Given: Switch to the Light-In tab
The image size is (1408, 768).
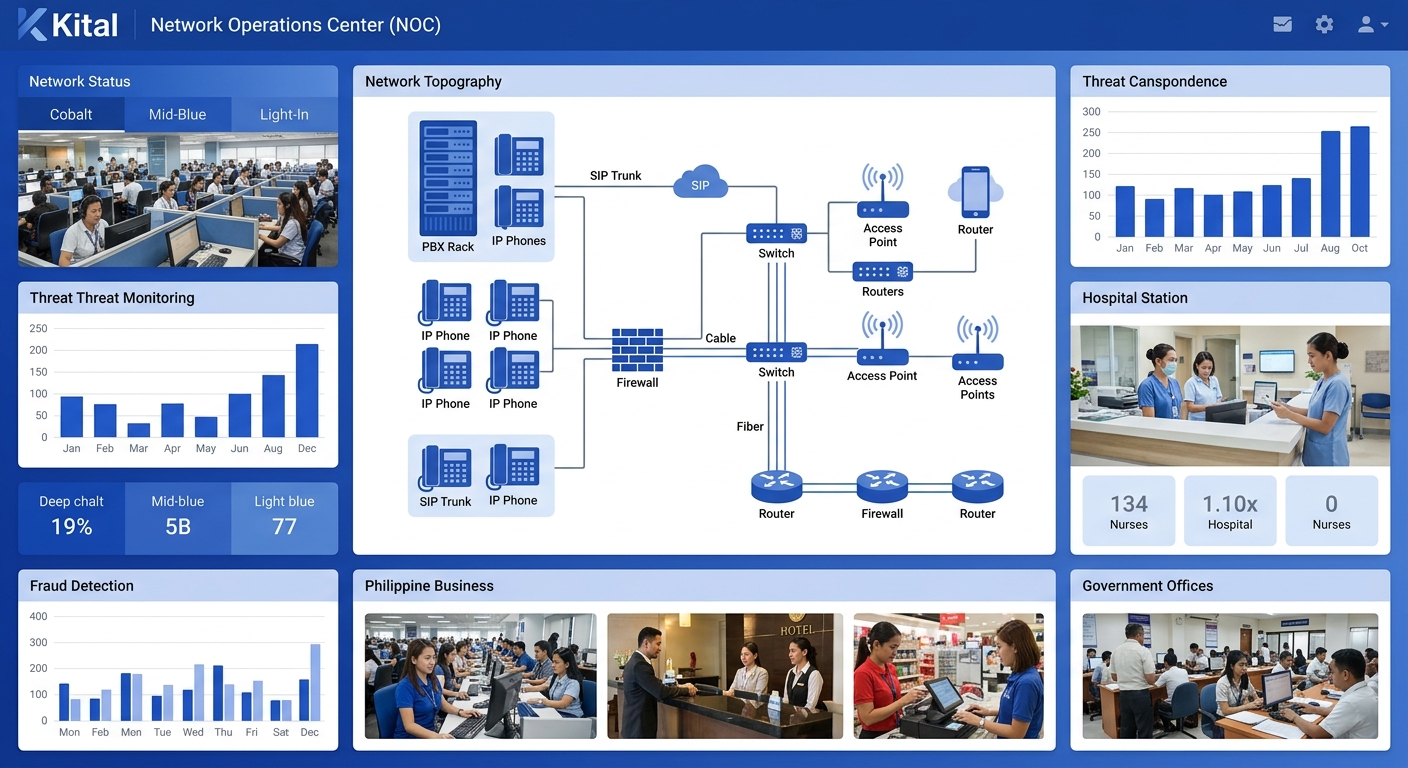Looking at the screenshot, I should click(285, 114).
